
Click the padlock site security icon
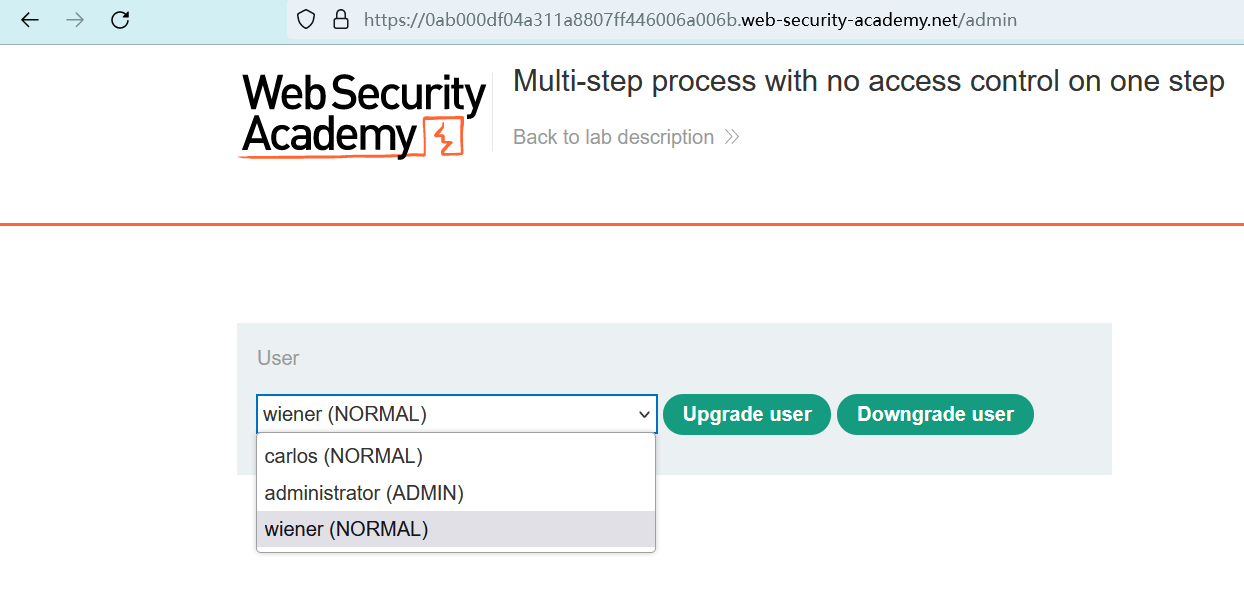coord(340,20)
